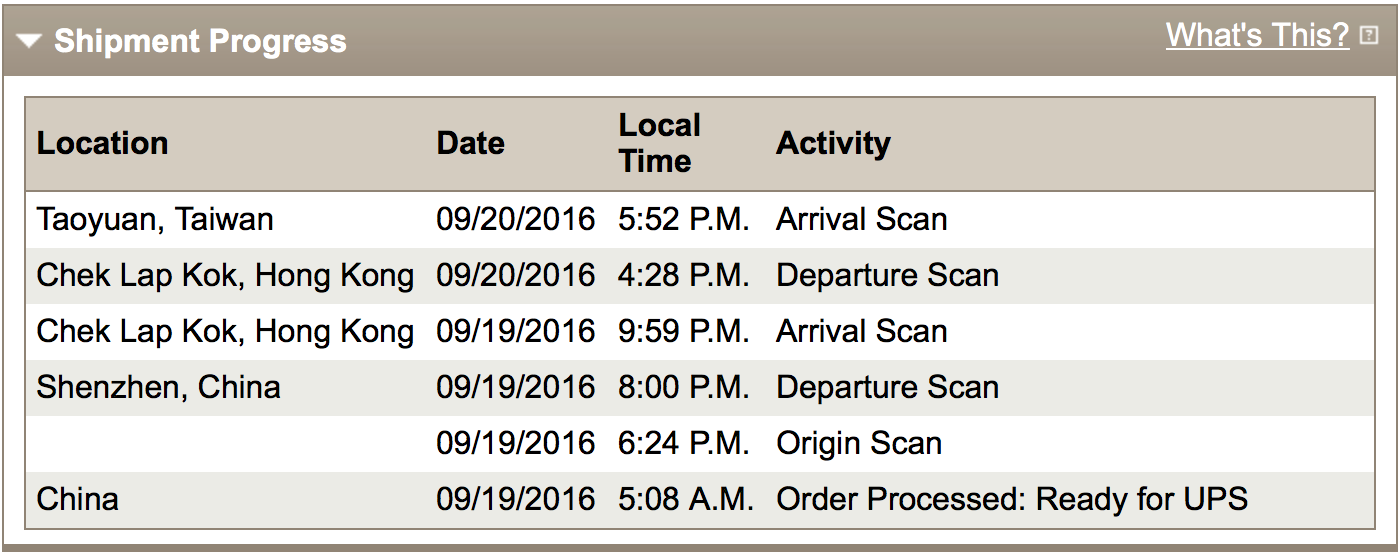Select the China location cell
This screenshot has width=1400, height=552.
coord(77,499)
